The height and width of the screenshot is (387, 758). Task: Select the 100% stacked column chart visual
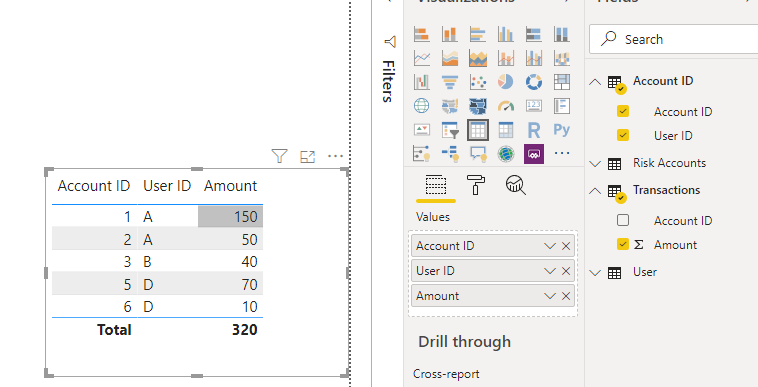[562, 34]
